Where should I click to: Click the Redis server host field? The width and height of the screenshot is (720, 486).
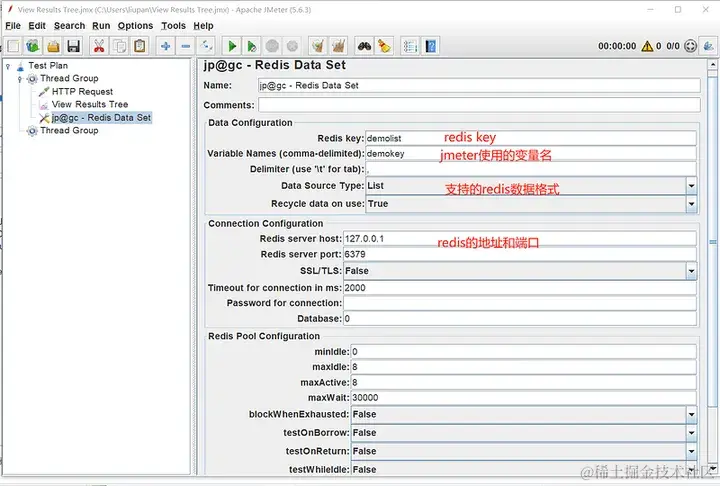coord(519,239)
